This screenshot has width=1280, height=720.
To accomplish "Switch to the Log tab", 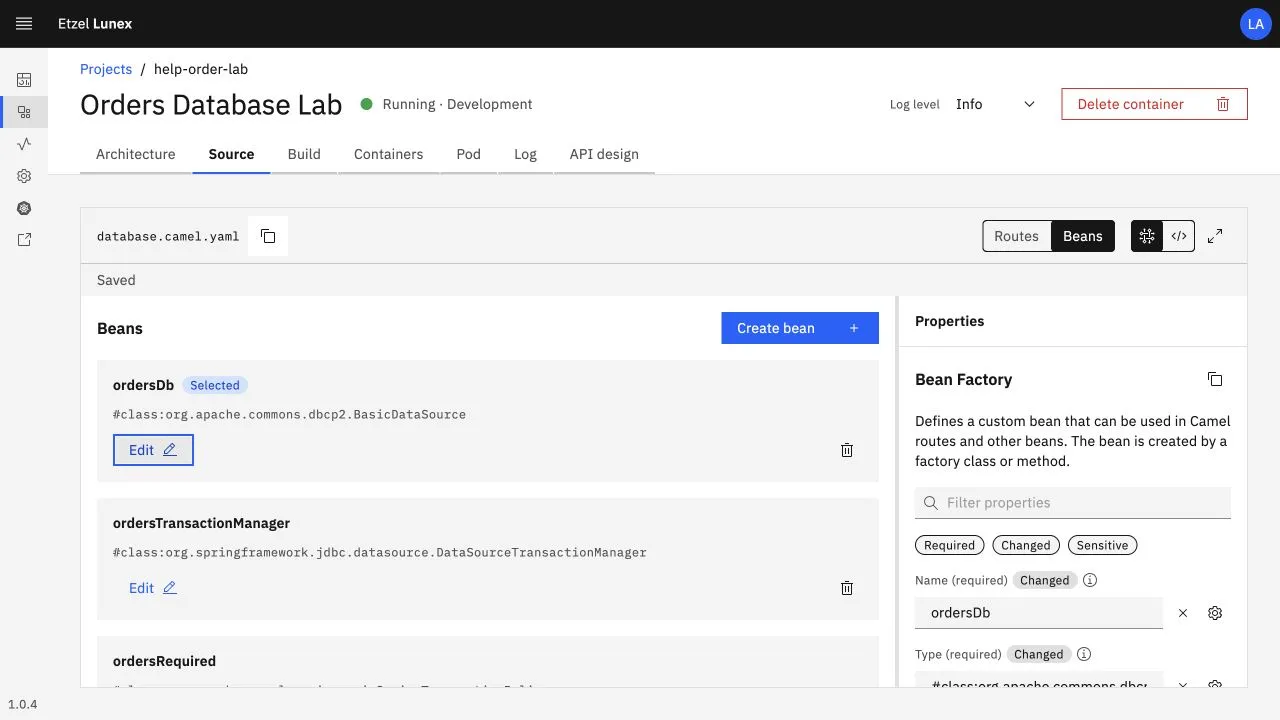I will click(525, 154).
